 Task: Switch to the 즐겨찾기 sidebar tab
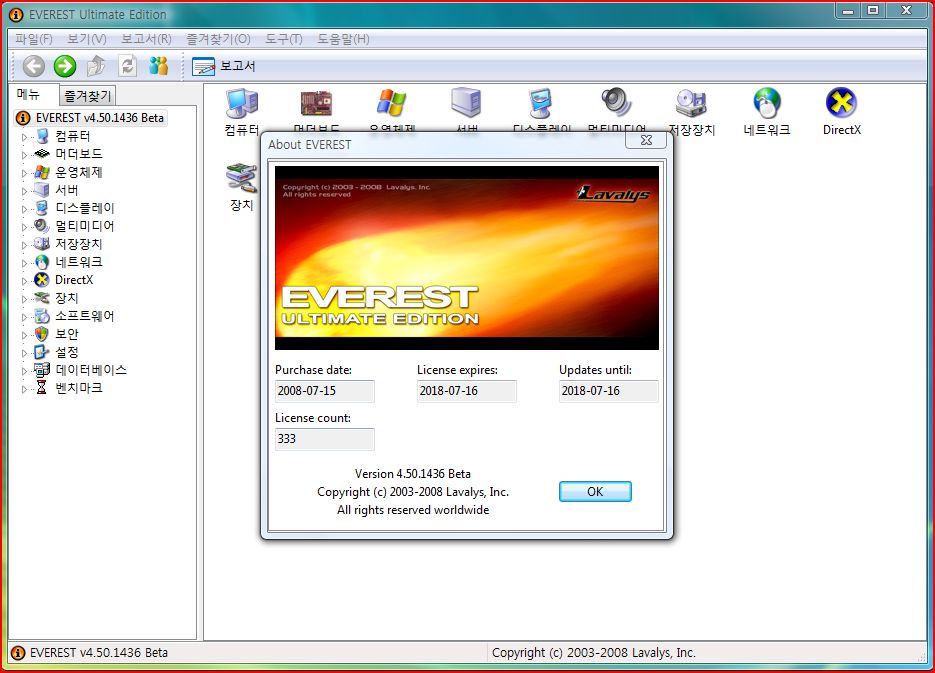coord(87,95)
